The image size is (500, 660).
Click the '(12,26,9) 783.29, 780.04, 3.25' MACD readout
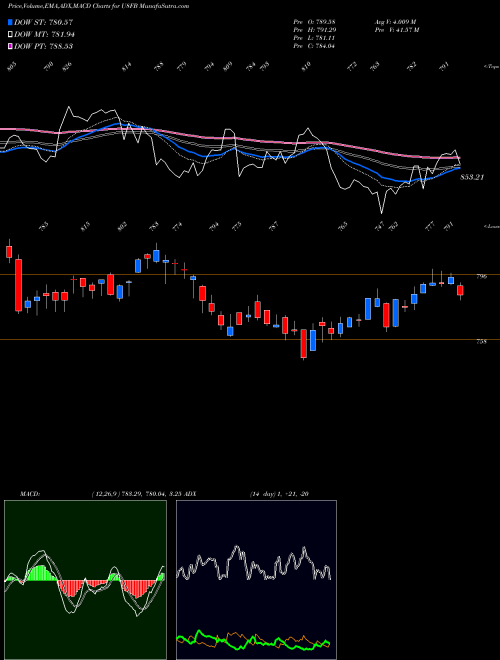pos(136,493)
